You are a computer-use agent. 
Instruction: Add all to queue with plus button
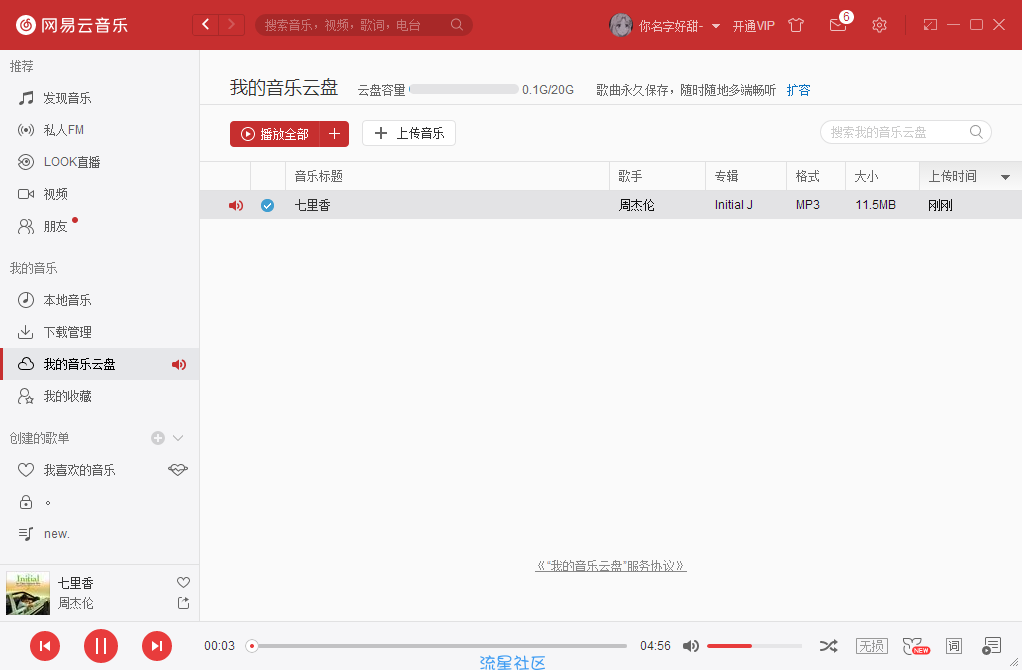click(x=334, y=134)
